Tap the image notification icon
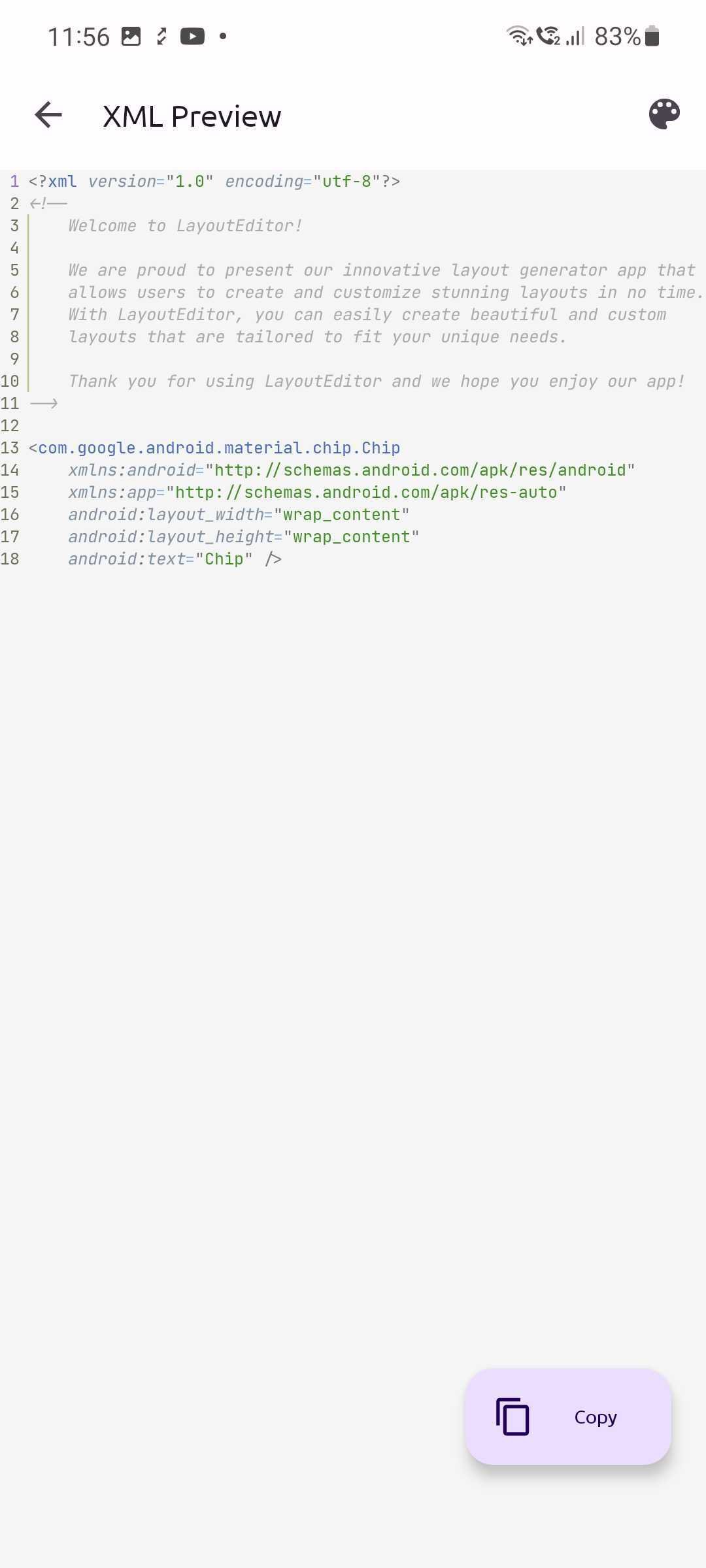Screen dimensions: 706x1568 click(131, 37)
